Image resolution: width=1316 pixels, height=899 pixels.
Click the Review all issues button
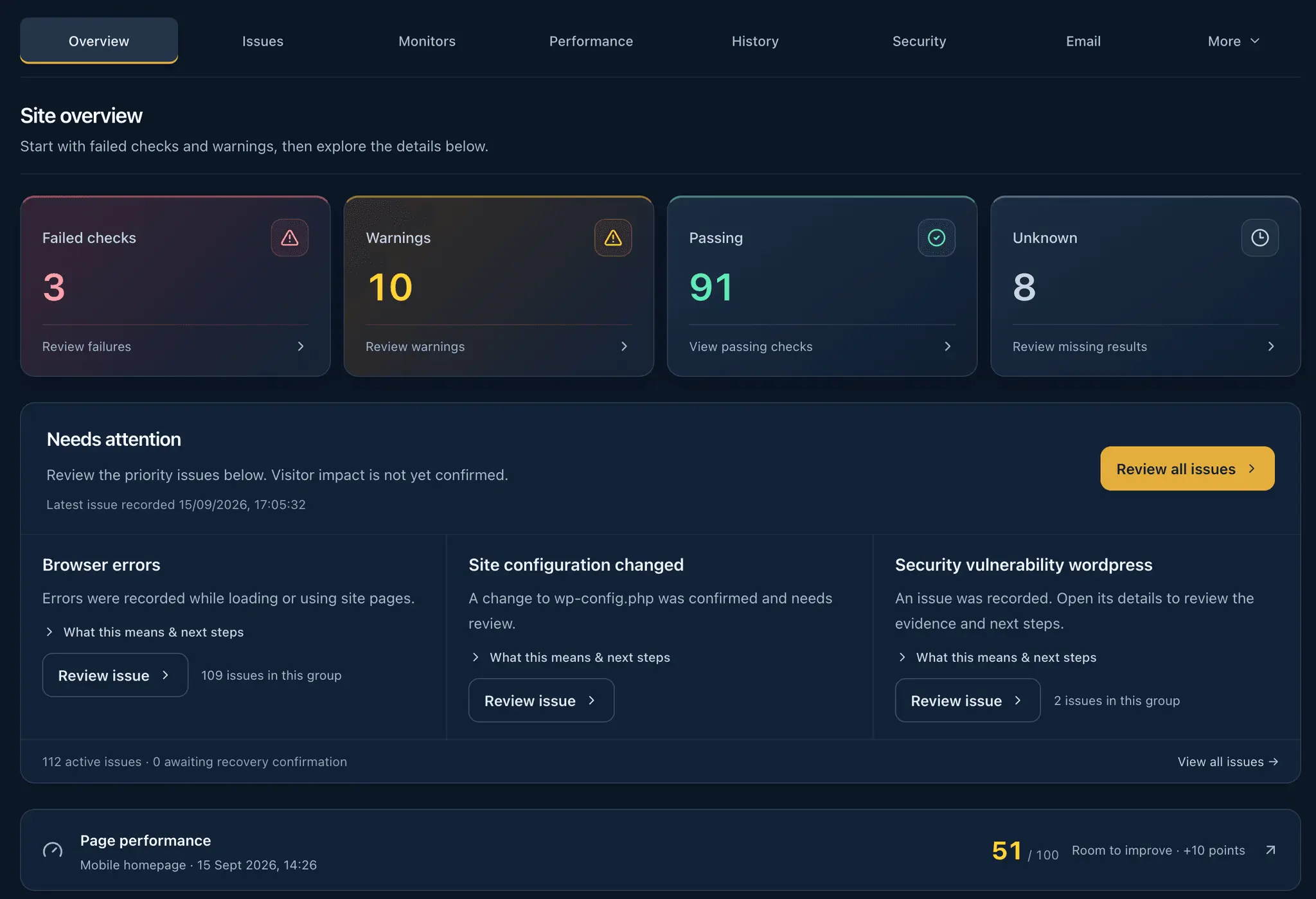[x=1187, y=468]
